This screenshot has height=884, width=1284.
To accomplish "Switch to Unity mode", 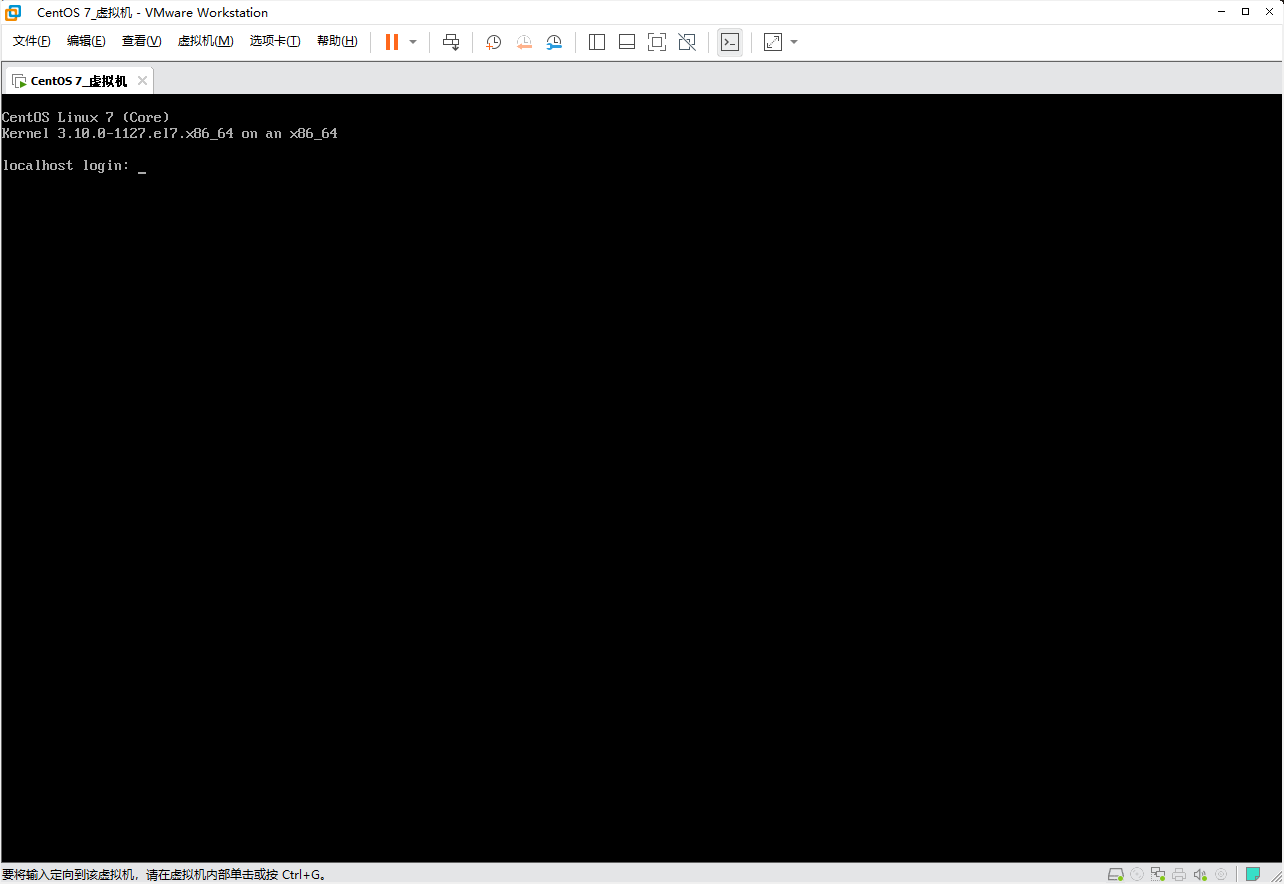I will [687, 42].
